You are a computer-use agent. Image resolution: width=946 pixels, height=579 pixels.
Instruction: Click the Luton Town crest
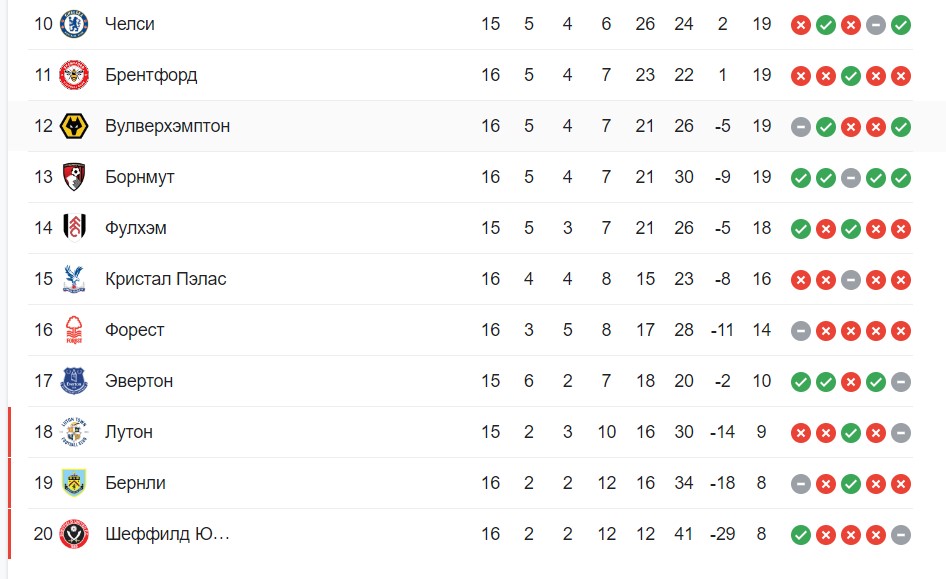[74, 432]
